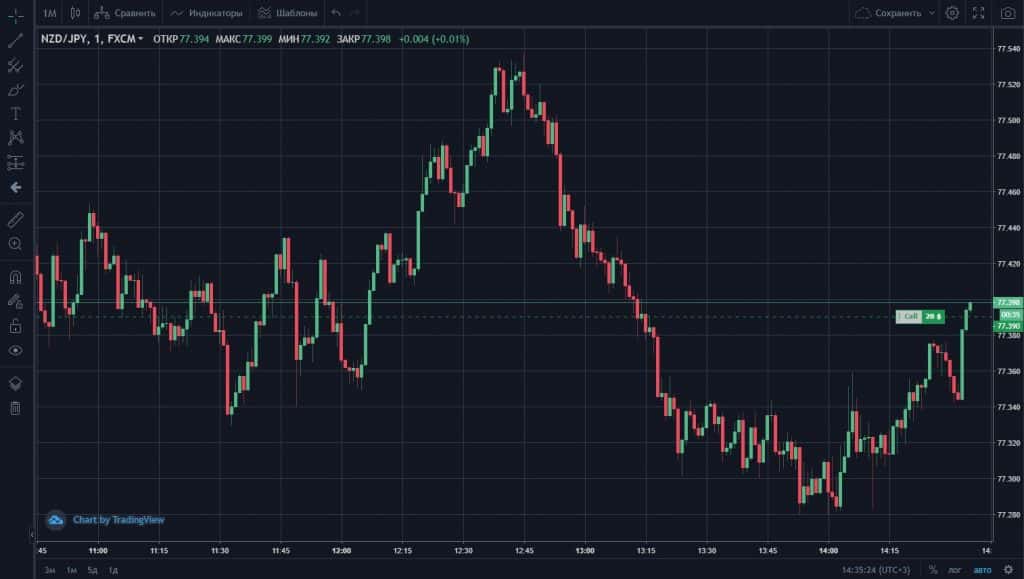Show the object tree layers icon
Viewport: 1024px width, 579px height.
(x=15, y=383)
